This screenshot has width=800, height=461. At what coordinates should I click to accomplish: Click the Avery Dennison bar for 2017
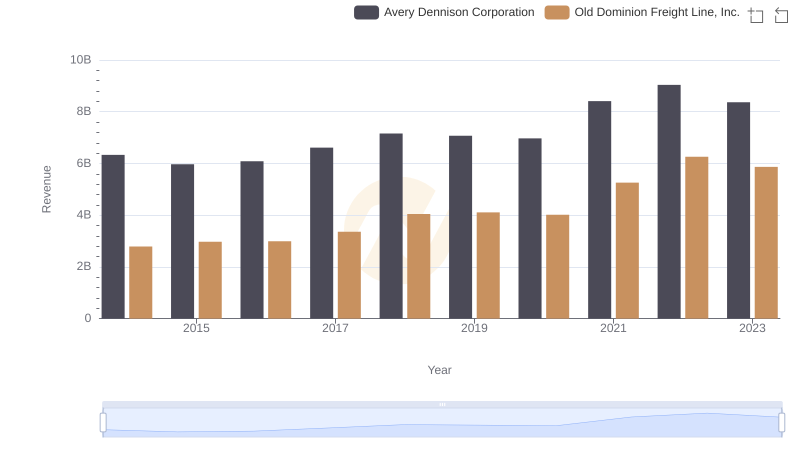(321, 233)
